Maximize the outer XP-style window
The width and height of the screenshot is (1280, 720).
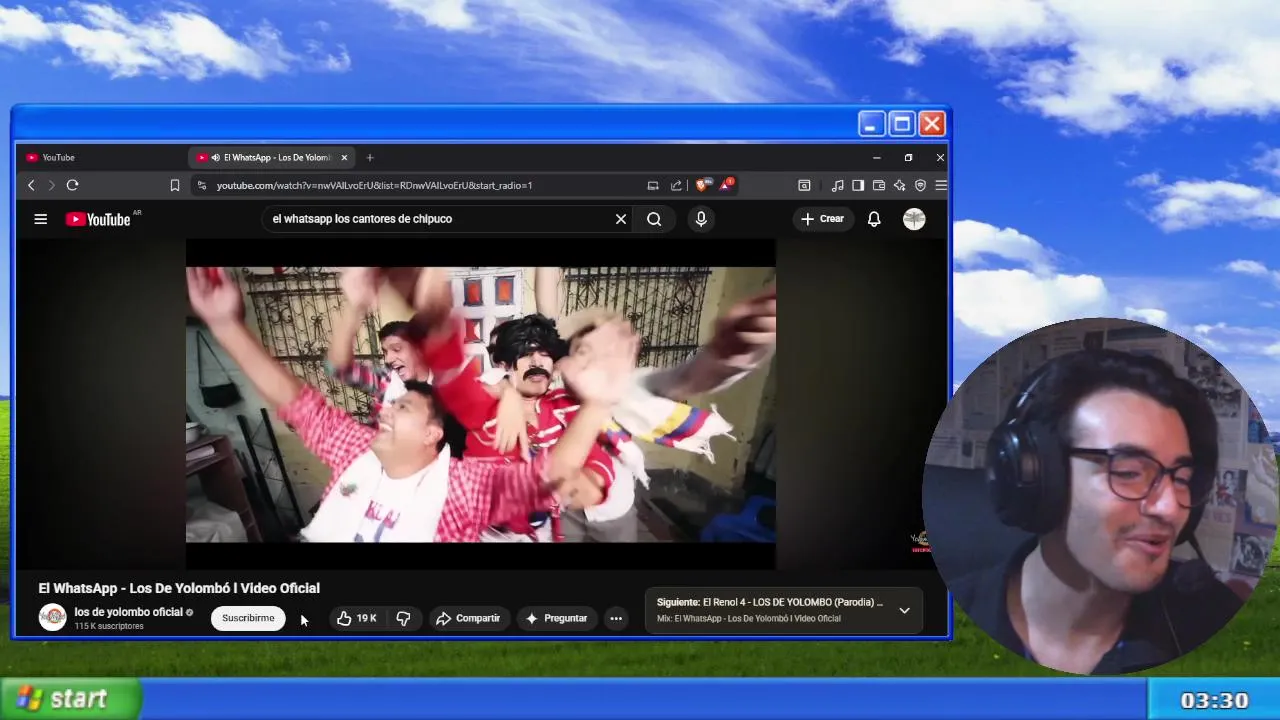901,124
